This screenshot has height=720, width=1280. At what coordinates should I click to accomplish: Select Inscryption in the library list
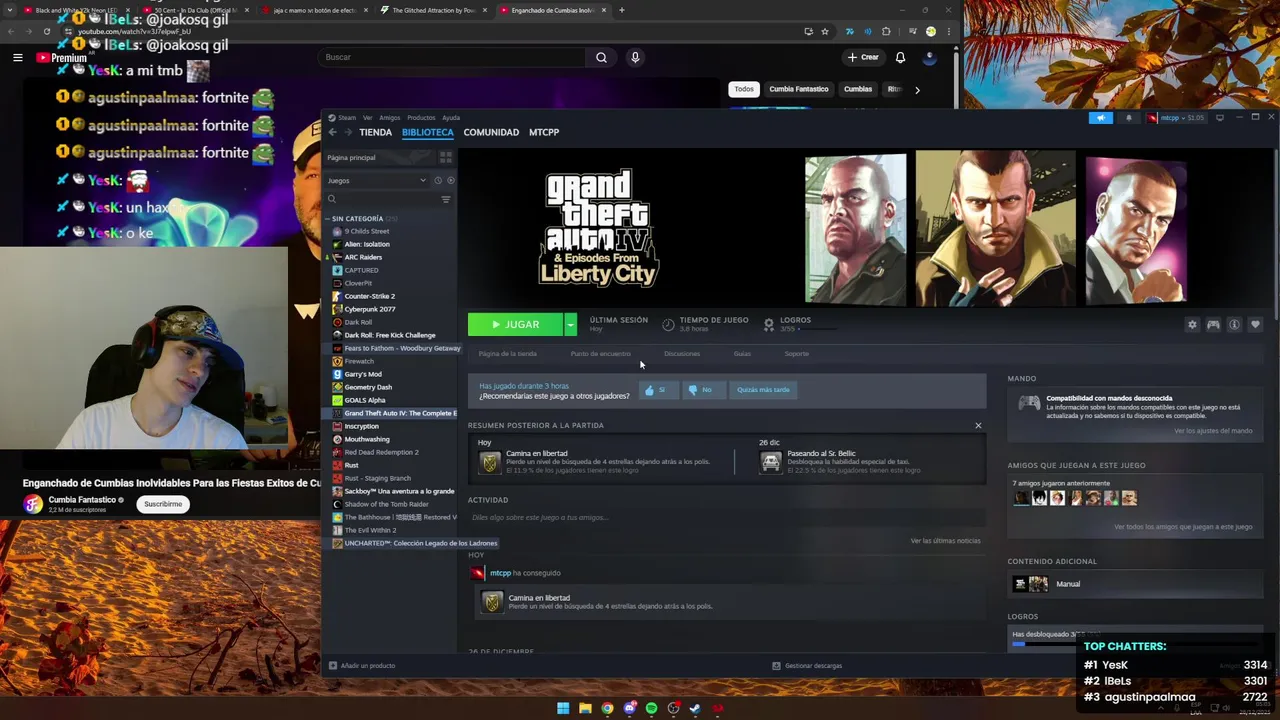click(361, 426)
